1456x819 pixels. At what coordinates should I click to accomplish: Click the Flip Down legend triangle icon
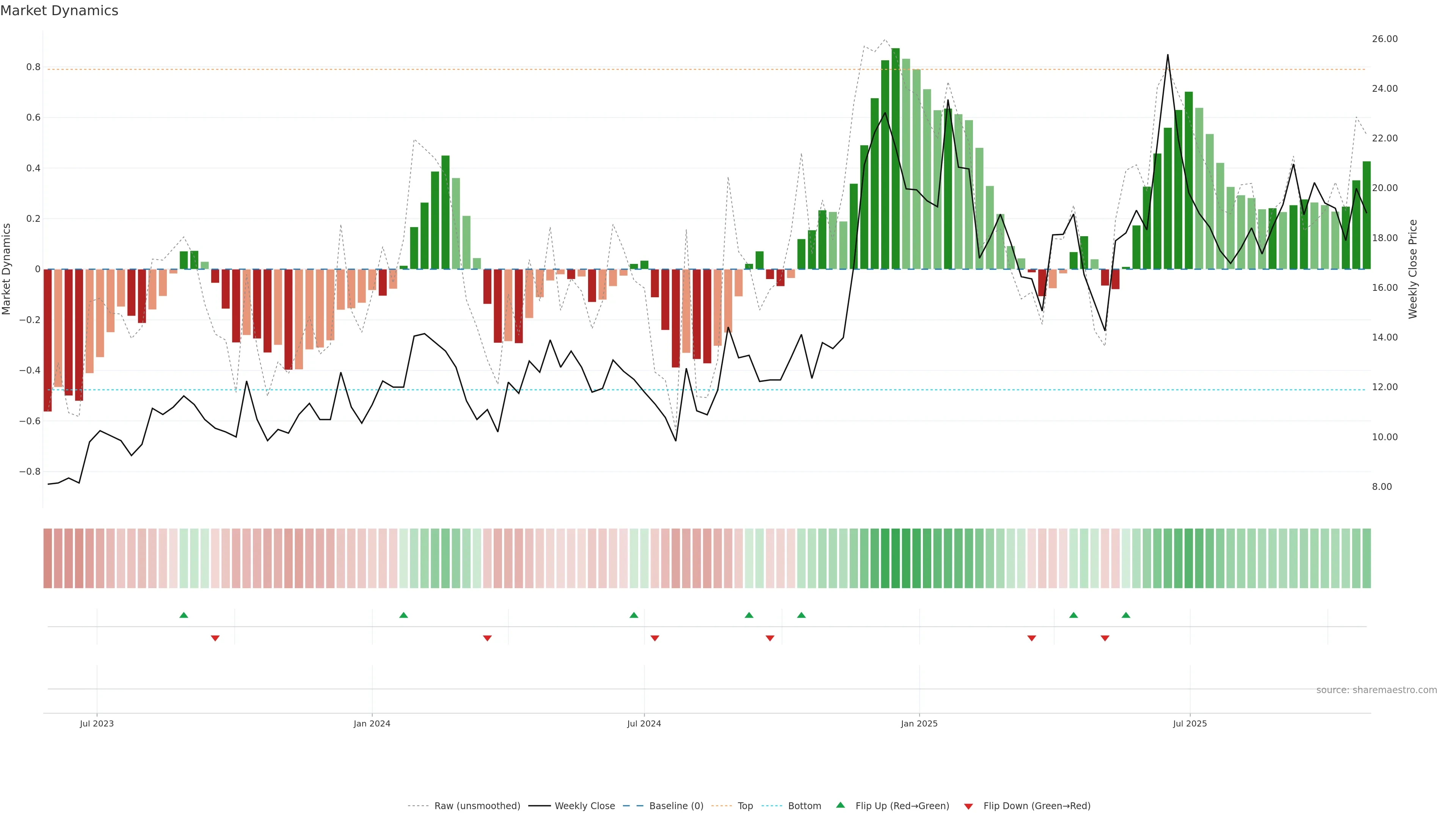968,806
